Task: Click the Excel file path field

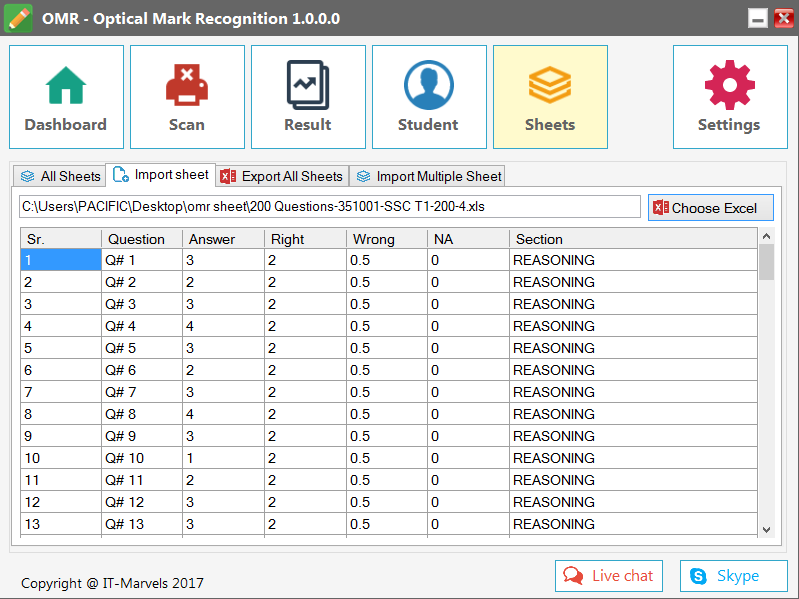Action: (330, 206)
